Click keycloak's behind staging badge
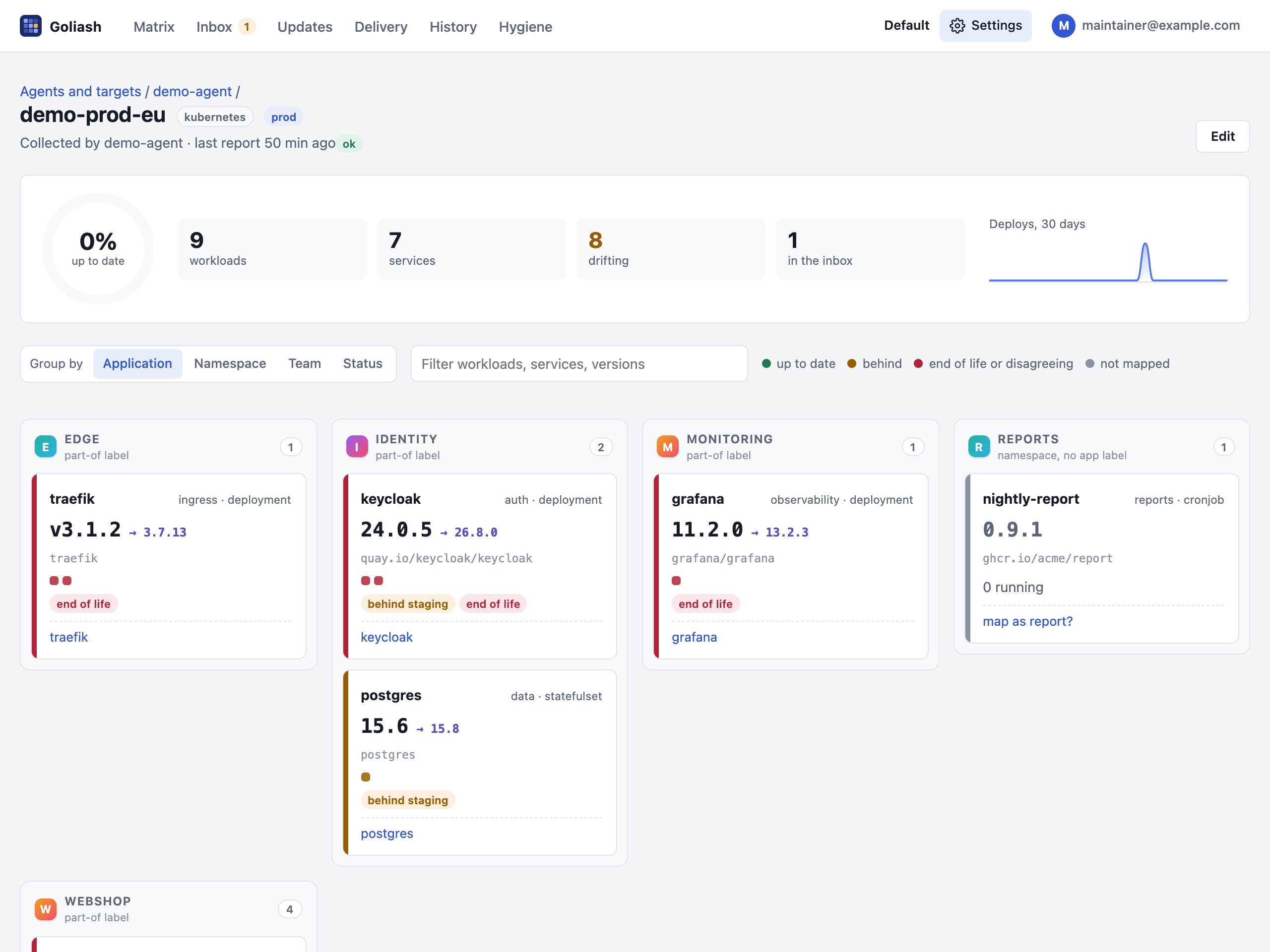 coord(408,604)
